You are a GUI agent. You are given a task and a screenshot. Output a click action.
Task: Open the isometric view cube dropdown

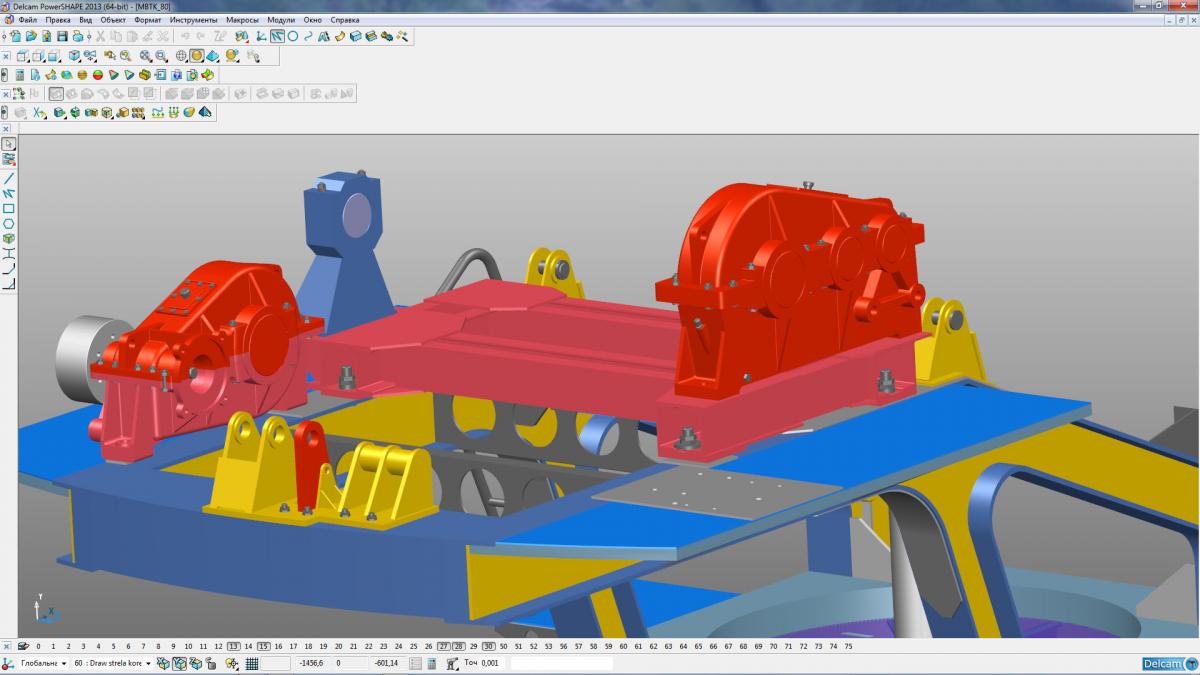(x=74, y=56)
